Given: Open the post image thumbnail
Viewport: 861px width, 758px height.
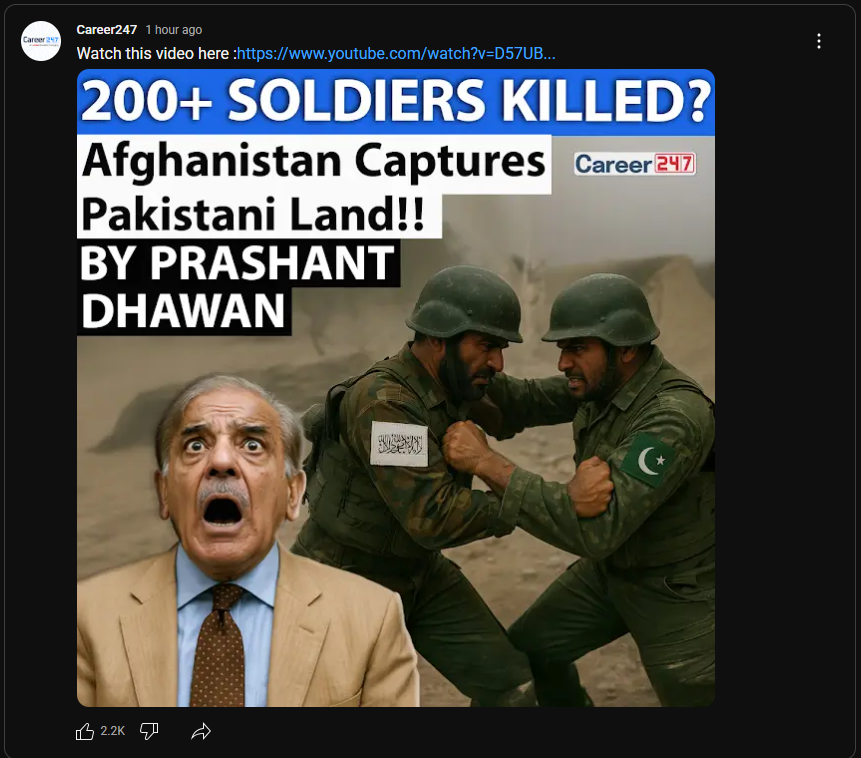Looking at the screenshot, I should (x=396, y=388).
